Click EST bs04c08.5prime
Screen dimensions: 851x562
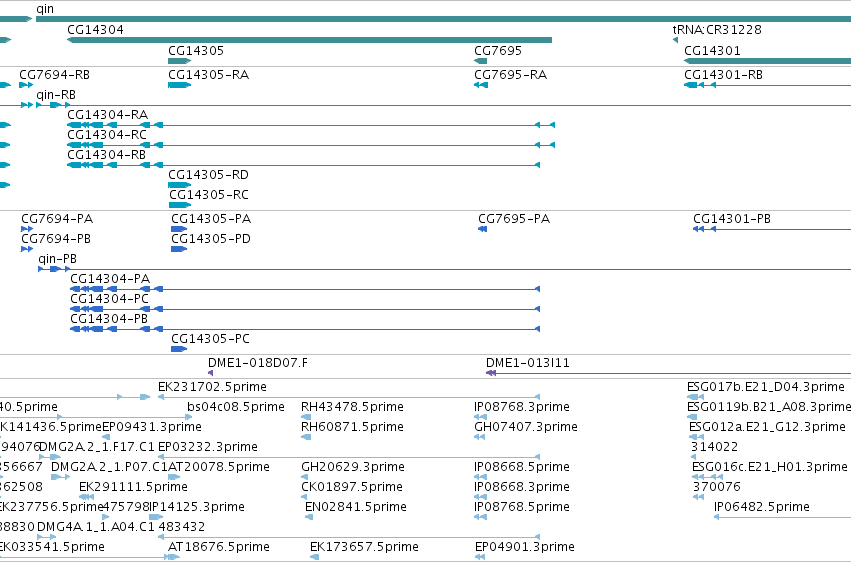pos(236,407)
